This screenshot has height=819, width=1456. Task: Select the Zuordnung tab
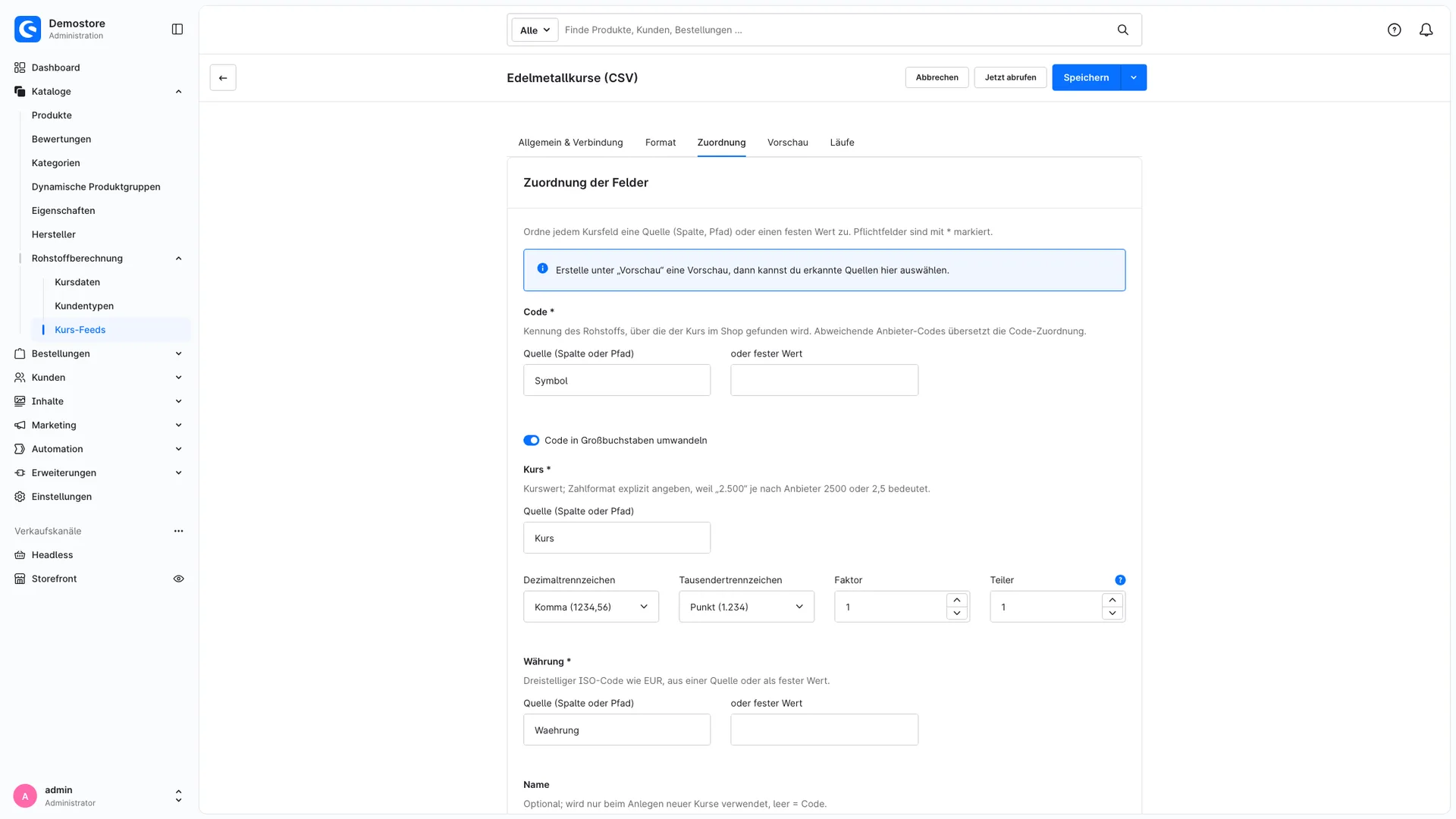(721, 143)
